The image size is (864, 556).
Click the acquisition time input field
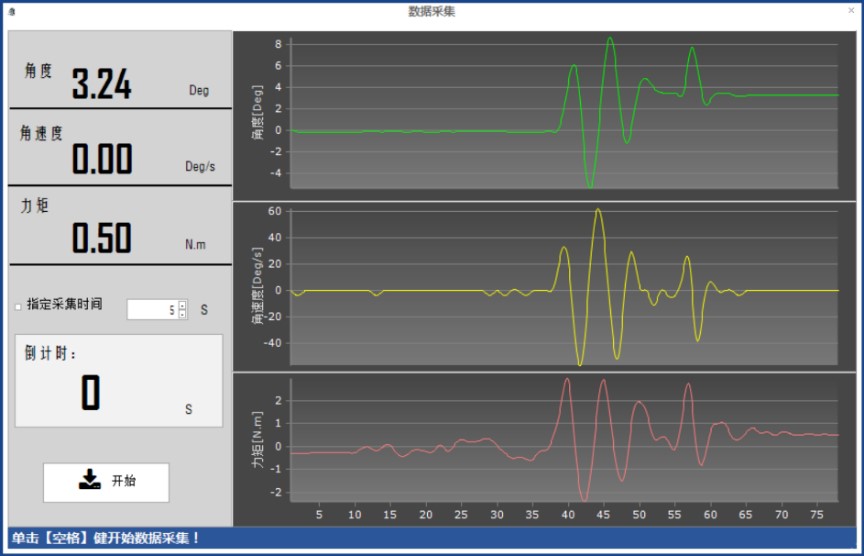point(152,310)
